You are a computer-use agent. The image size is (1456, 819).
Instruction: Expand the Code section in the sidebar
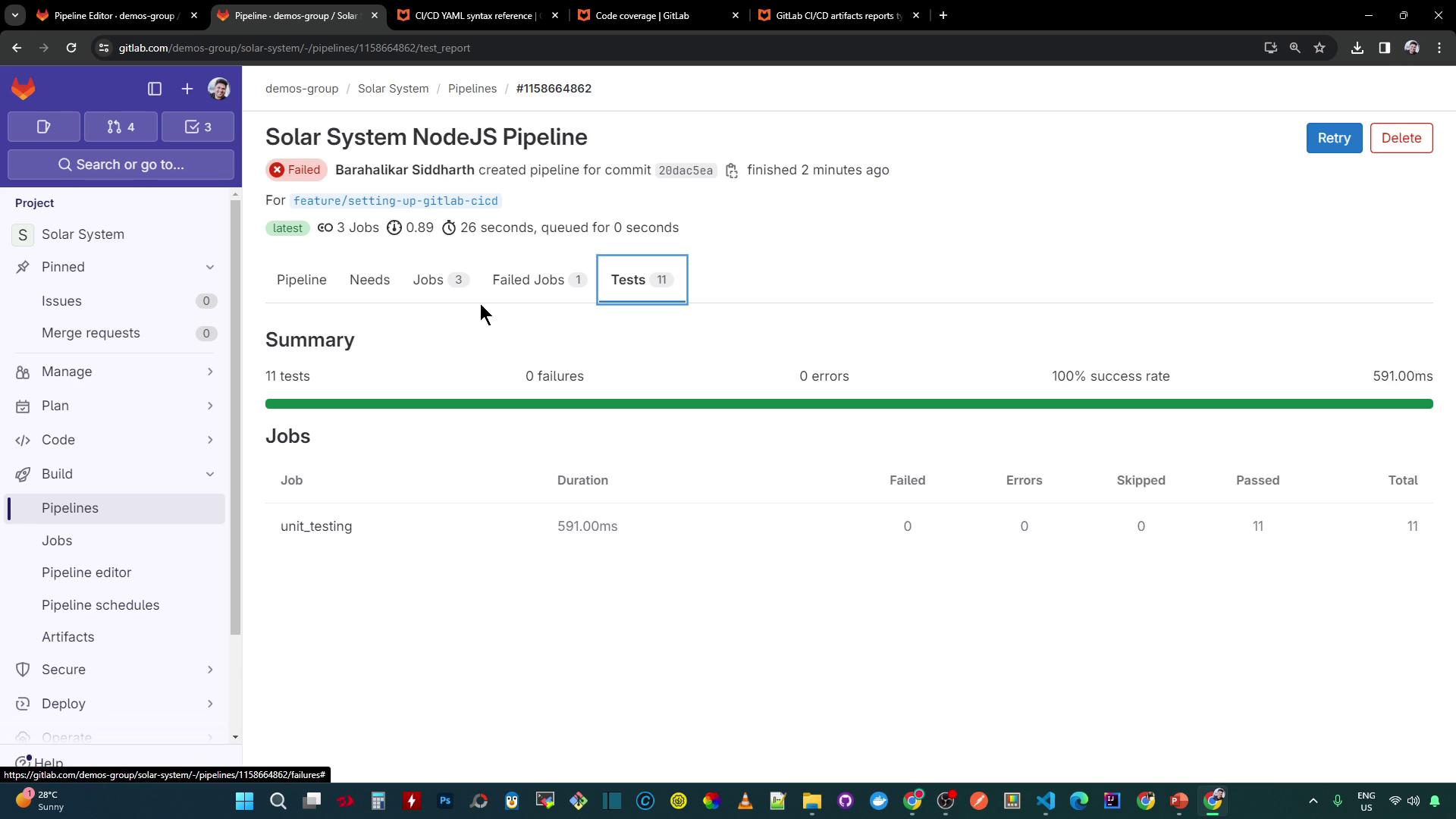coord(114,440)
